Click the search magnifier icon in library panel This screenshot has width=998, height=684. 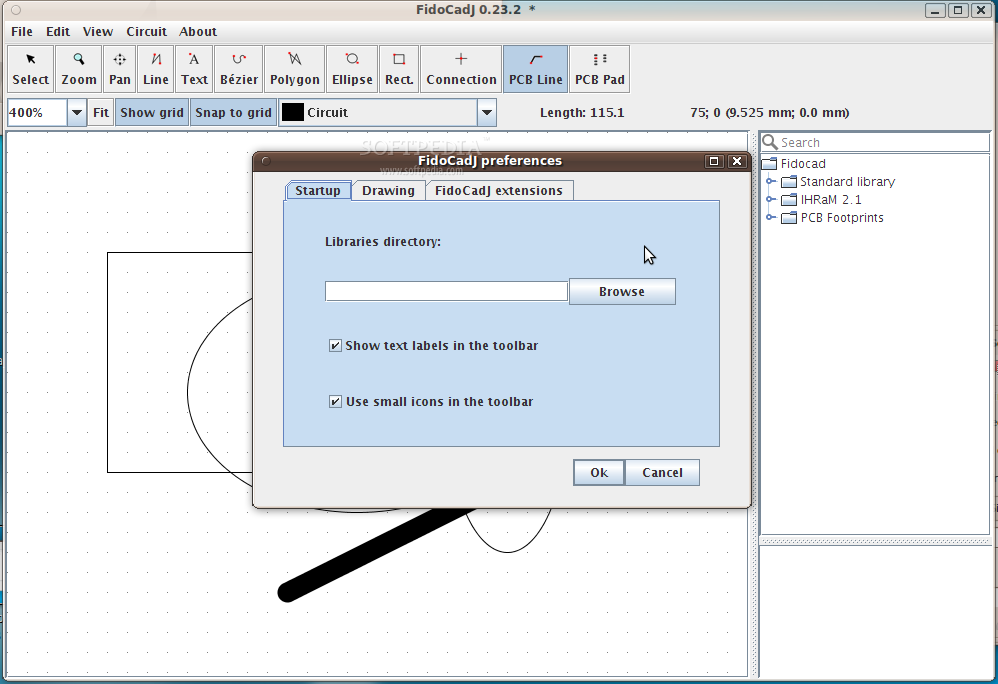[770, 142]
